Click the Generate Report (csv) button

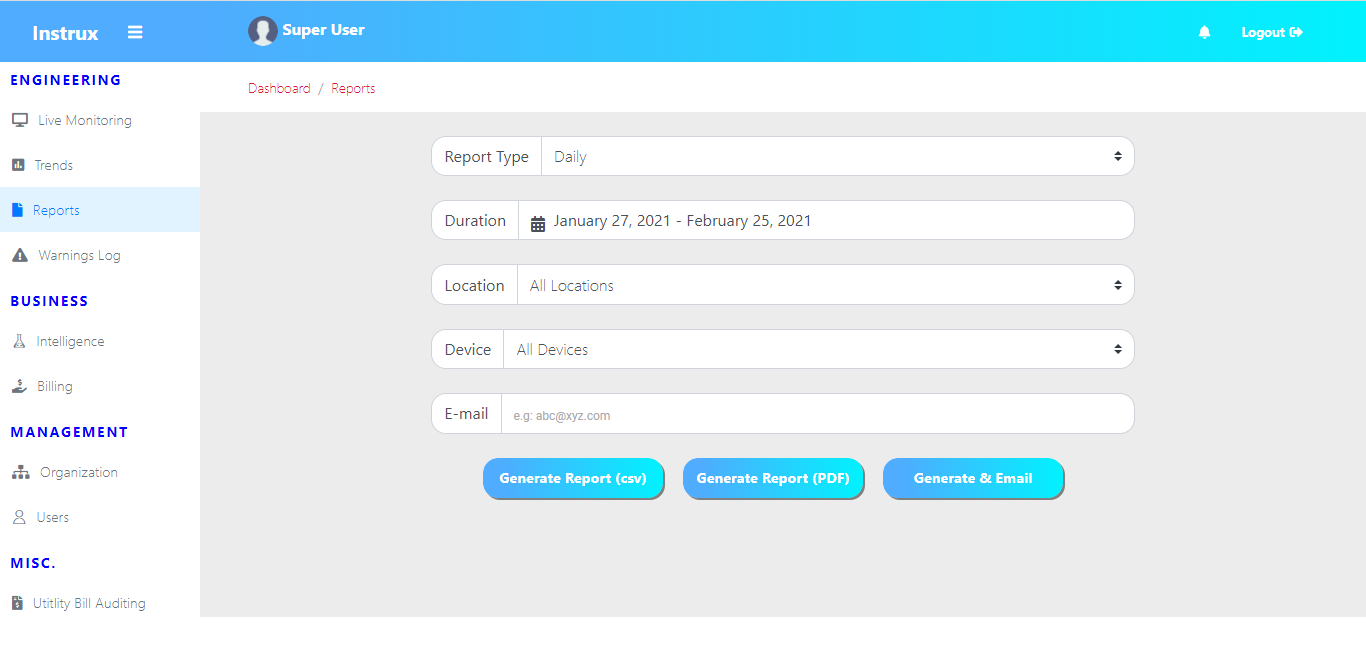[x=573, y=478]
